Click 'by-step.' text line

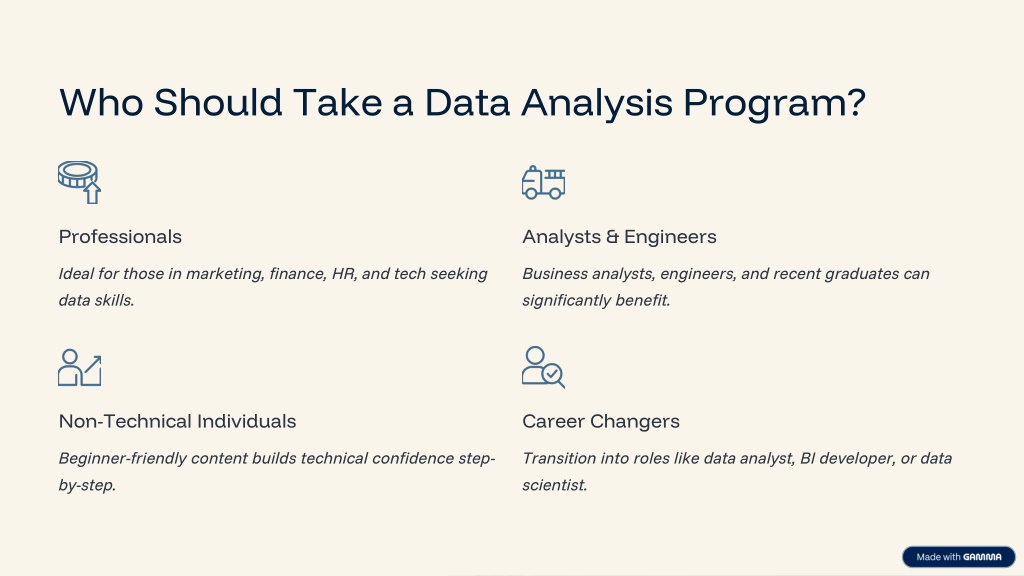point(88,485)
